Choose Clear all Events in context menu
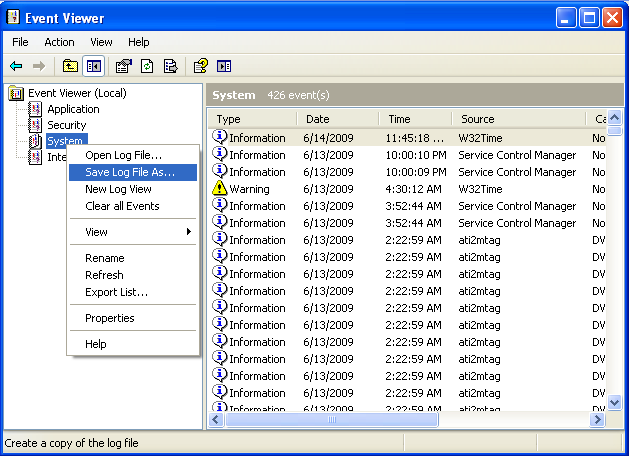Screen dimensions: 629x456 click(x=122, y=206)
